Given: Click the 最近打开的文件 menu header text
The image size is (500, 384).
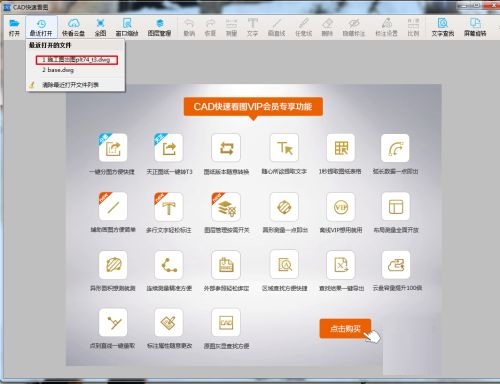Looking at the screenshot, I should coord(50,45).
